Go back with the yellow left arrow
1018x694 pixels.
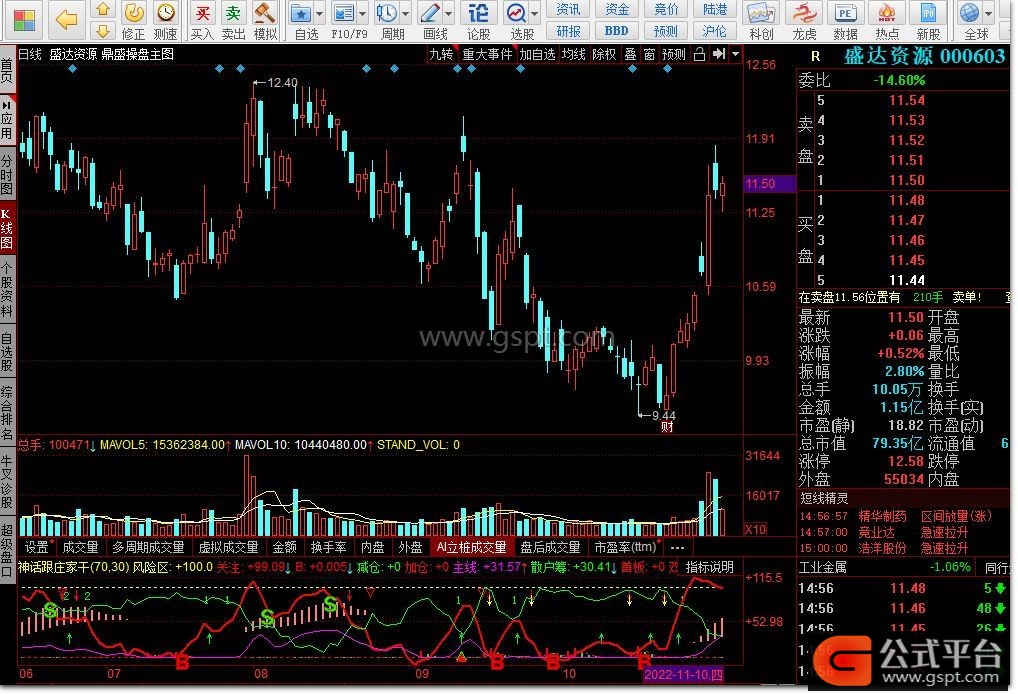[x=67, y=19]
